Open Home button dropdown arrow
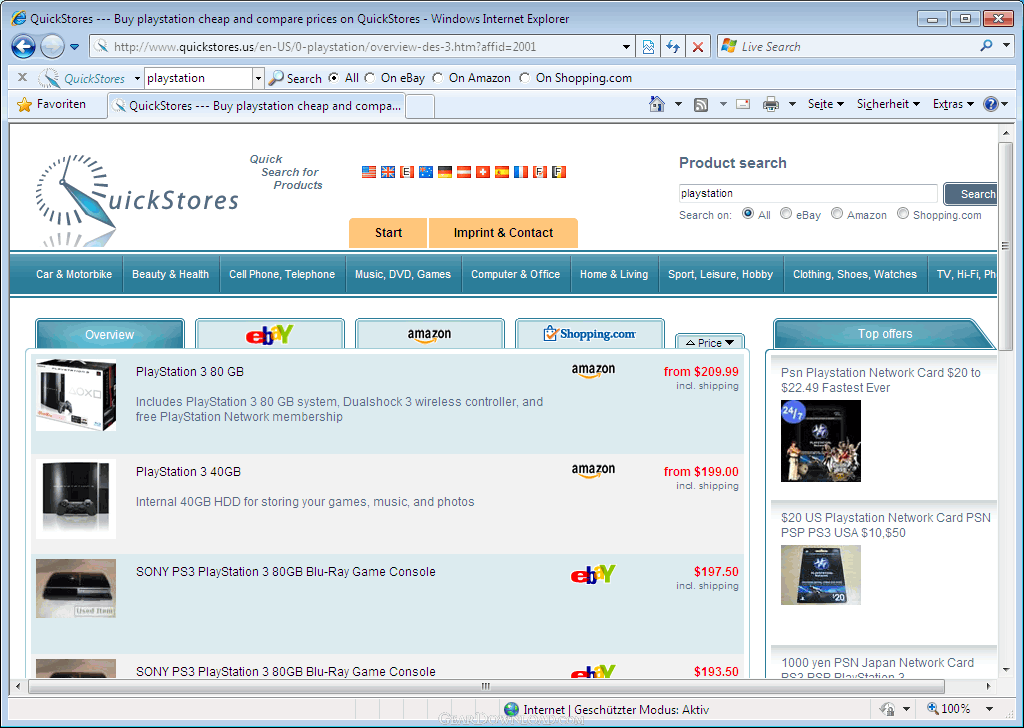Screen dimensions: 1024x728 pos(678,104)
